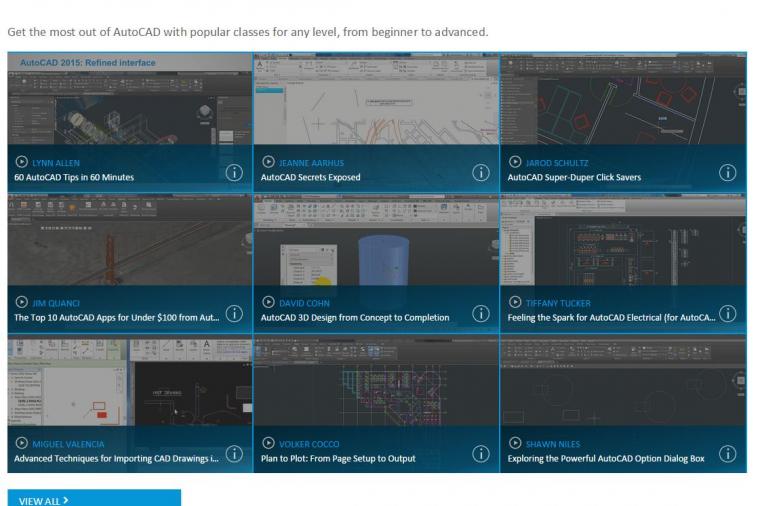
Task: Open Feeling the Spark for AutoCAD Electrical title
Action: pyautogui.click(x=612, y=318)
